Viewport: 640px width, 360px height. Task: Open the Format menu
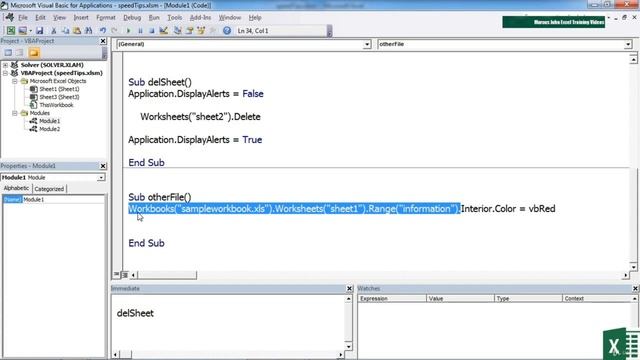[x=106, y=18]
